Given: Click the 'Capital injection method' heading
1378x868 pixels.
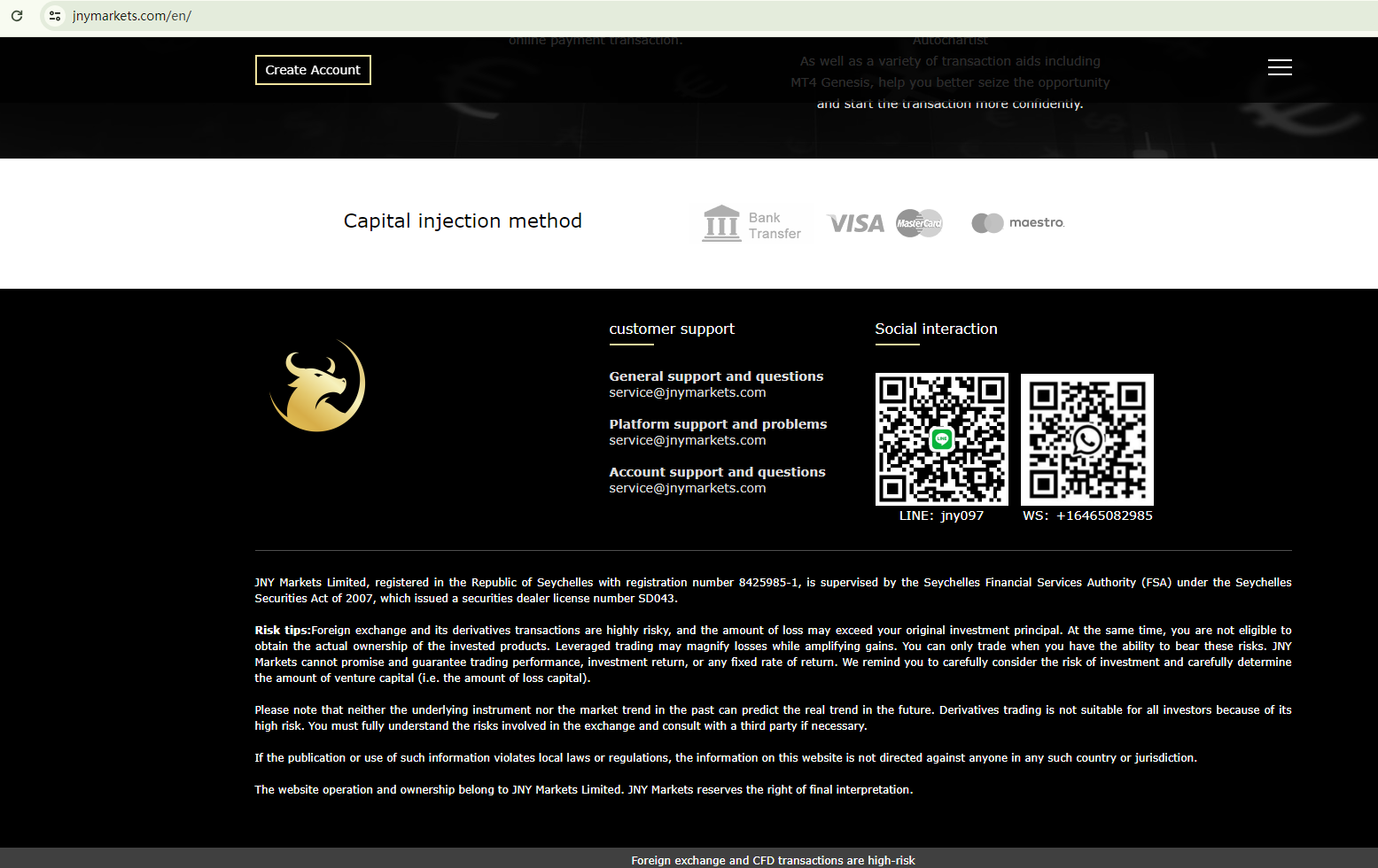Looking at the screenshot, I should pyautogui.click(x=463, y=221).
